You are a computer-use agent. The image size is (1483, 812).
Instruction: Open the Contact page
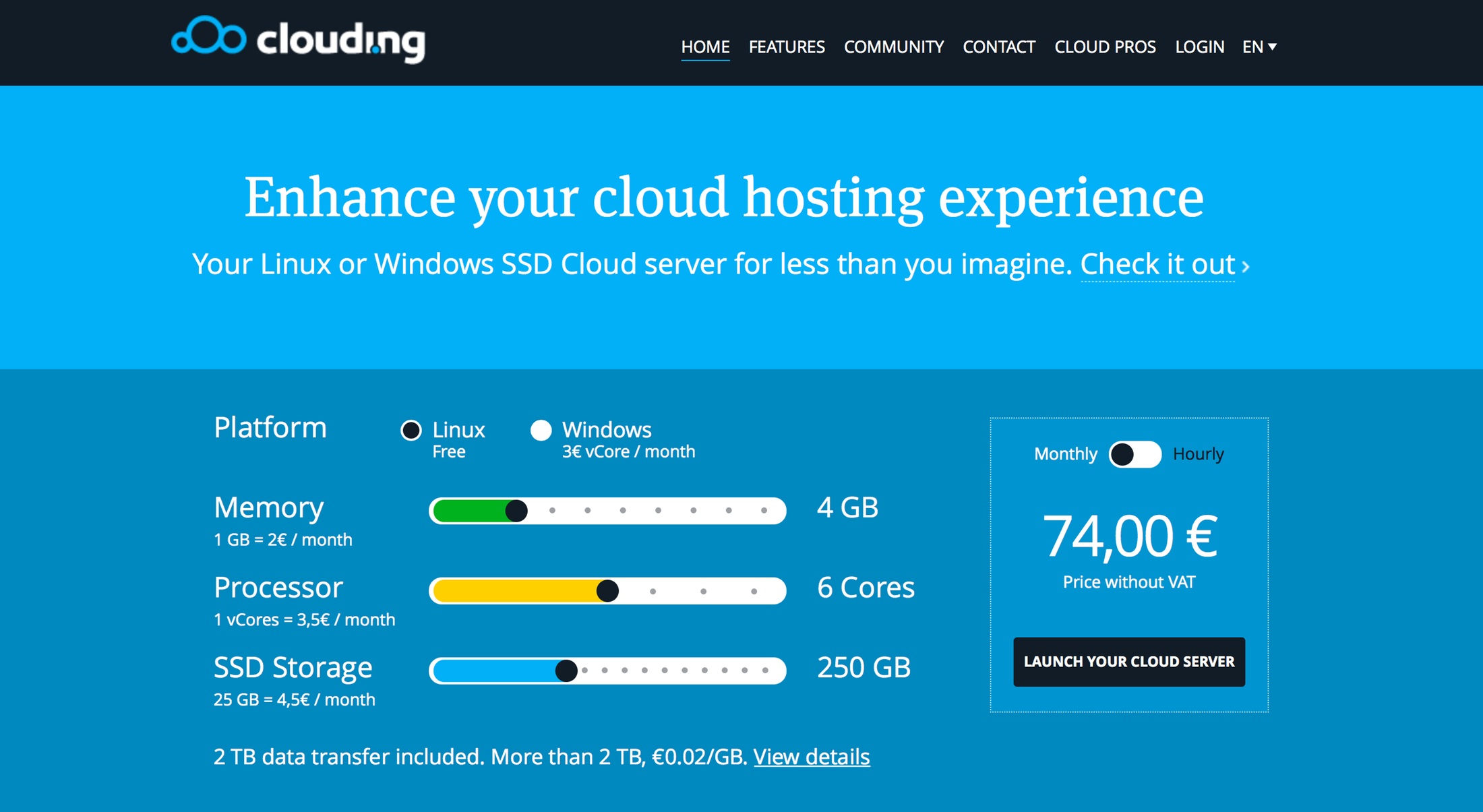[x=999, y=46]
